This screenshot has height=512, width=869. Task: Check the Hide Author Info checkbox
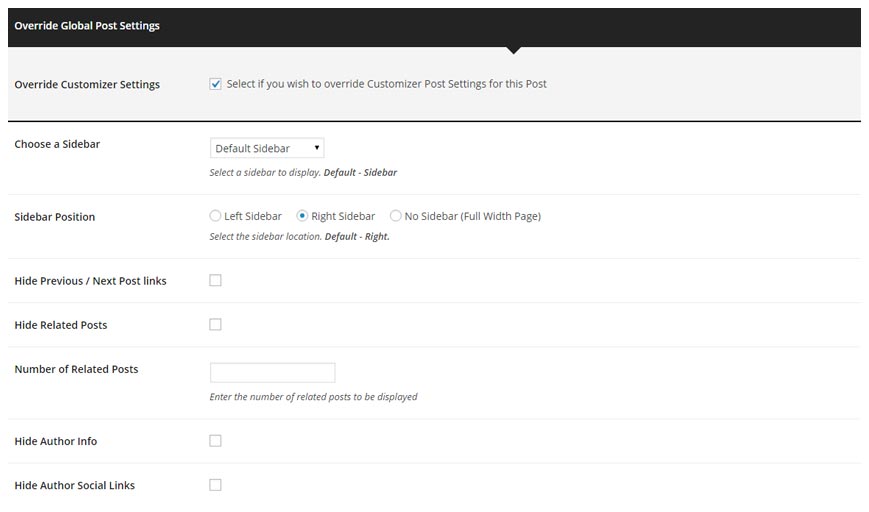[x=216, y=441]
